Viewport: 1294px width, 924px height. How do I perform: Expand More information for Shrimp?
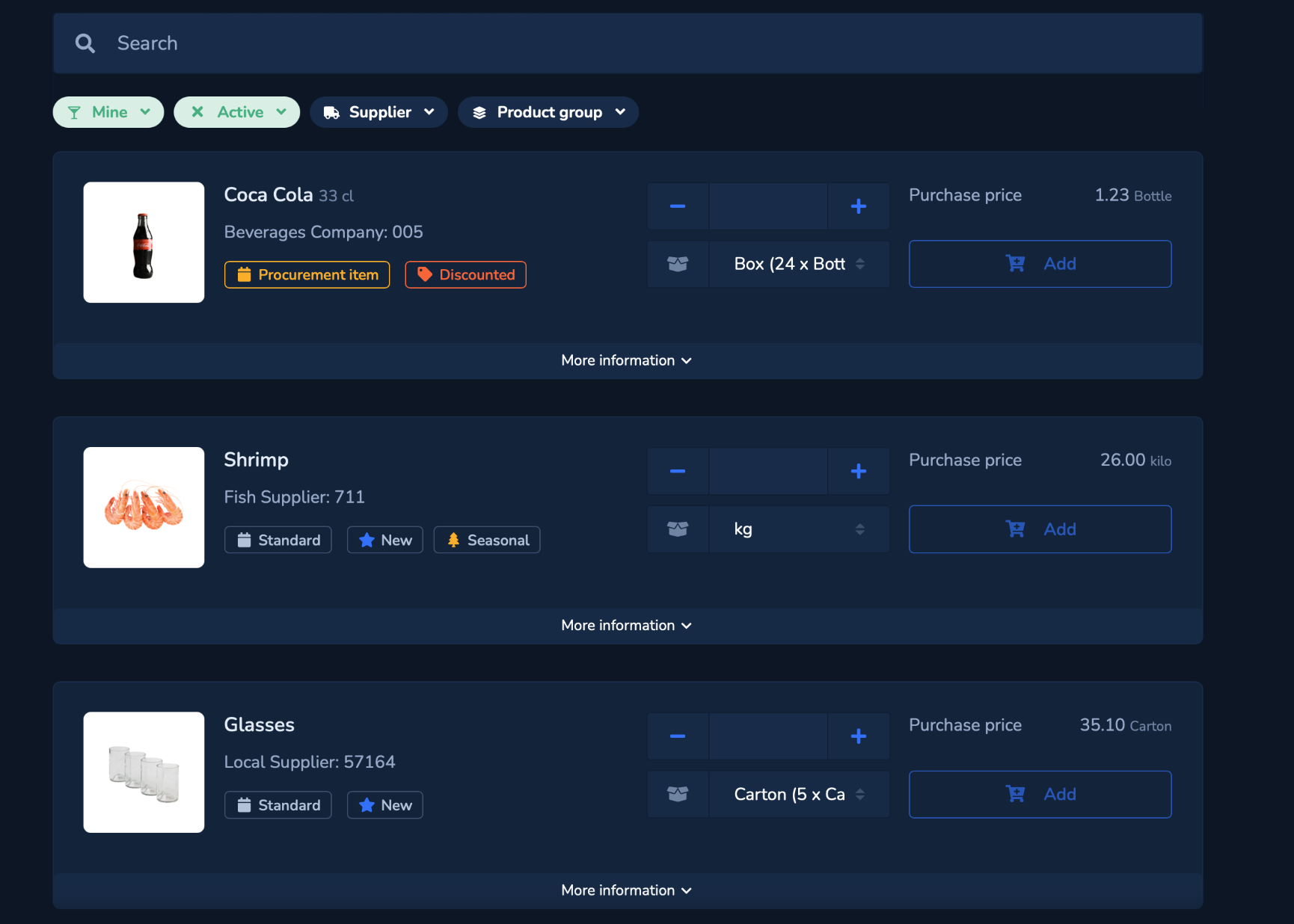pyautogui.click(x=628, y=626)
